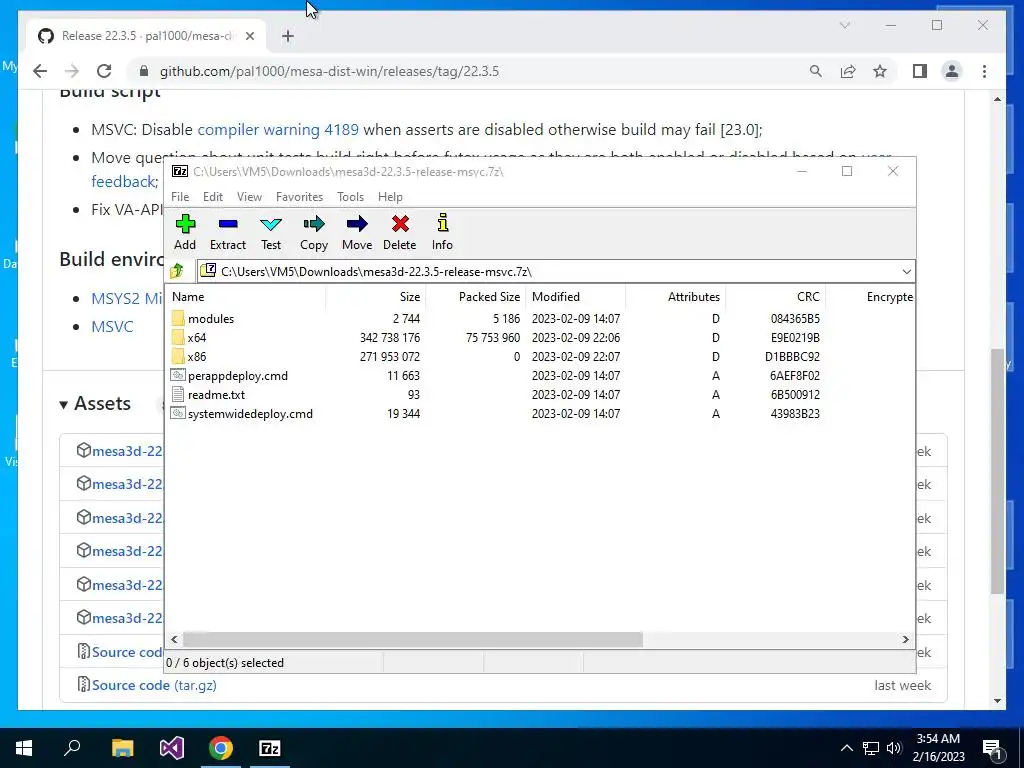Open a new Chrome tab

288,36
